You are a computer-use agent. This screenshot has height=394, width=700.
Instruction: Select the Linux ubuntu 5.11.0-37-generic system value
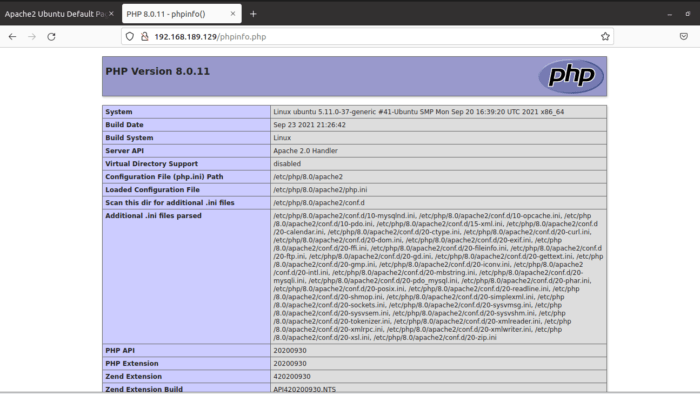coord(418,112)
